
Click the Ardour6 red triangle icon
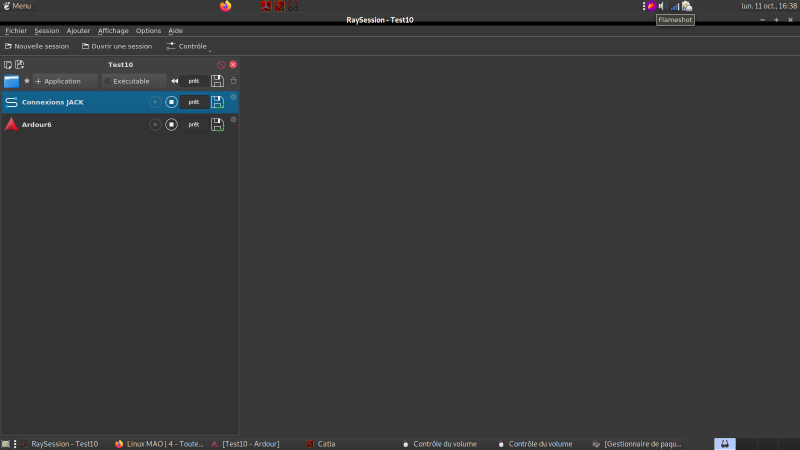point(11,124)
